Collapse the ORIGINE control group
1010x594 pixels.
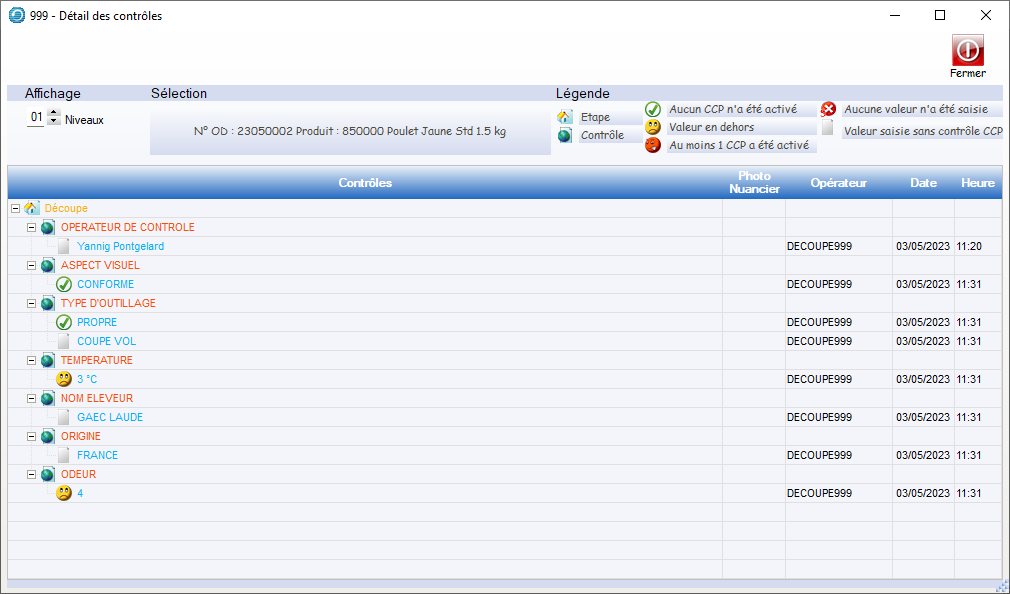32,436
